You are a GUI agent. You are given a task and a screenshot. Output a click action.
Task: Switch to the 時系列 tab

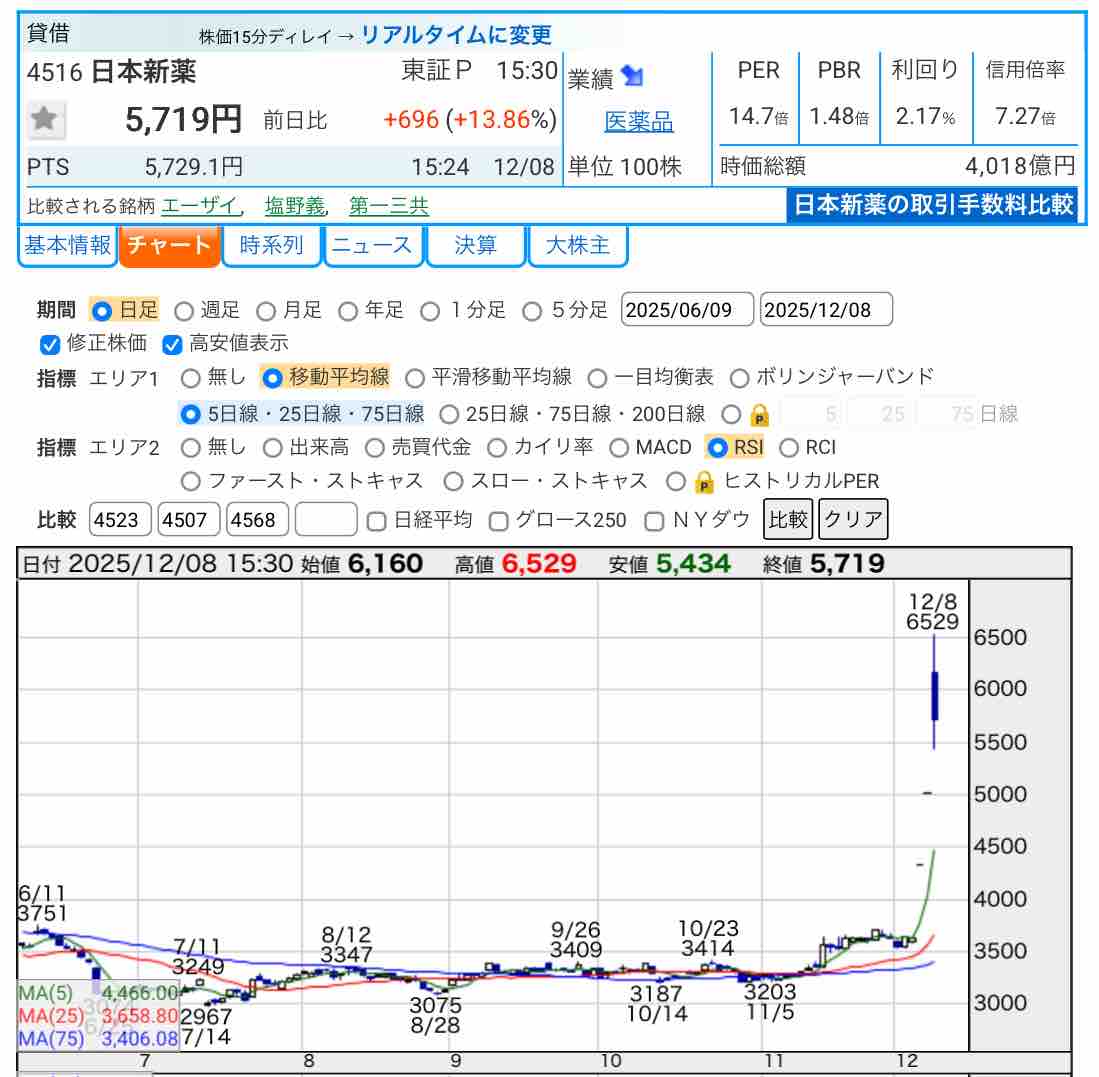coord(271,246)
